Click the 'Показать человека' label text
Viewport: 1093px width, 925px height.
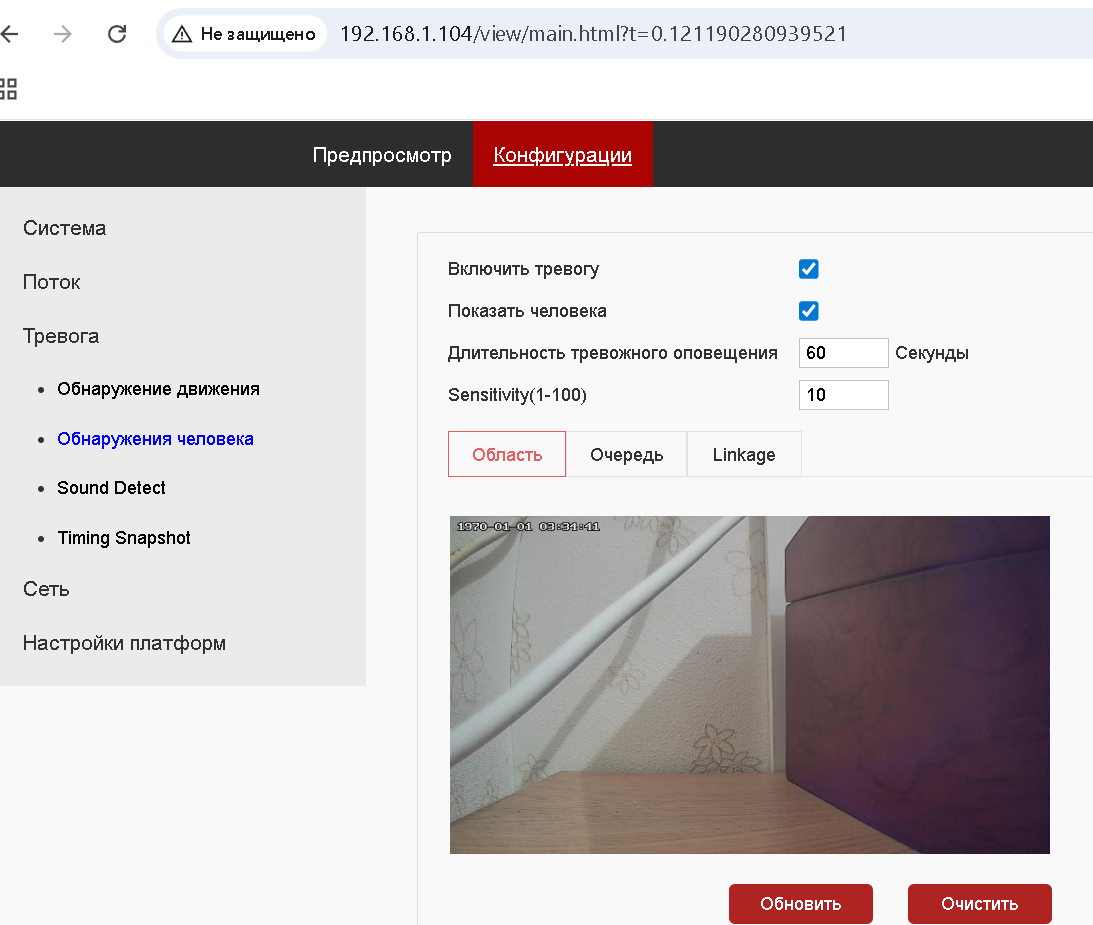(527, 311)
